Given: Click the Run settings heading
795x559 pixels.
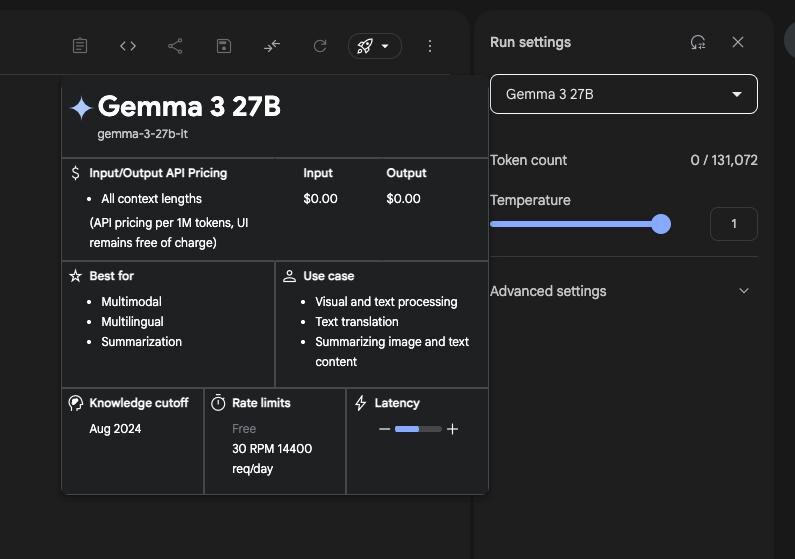Looking at the screenshot, I should pyautogui.click(x=530, y=42).
